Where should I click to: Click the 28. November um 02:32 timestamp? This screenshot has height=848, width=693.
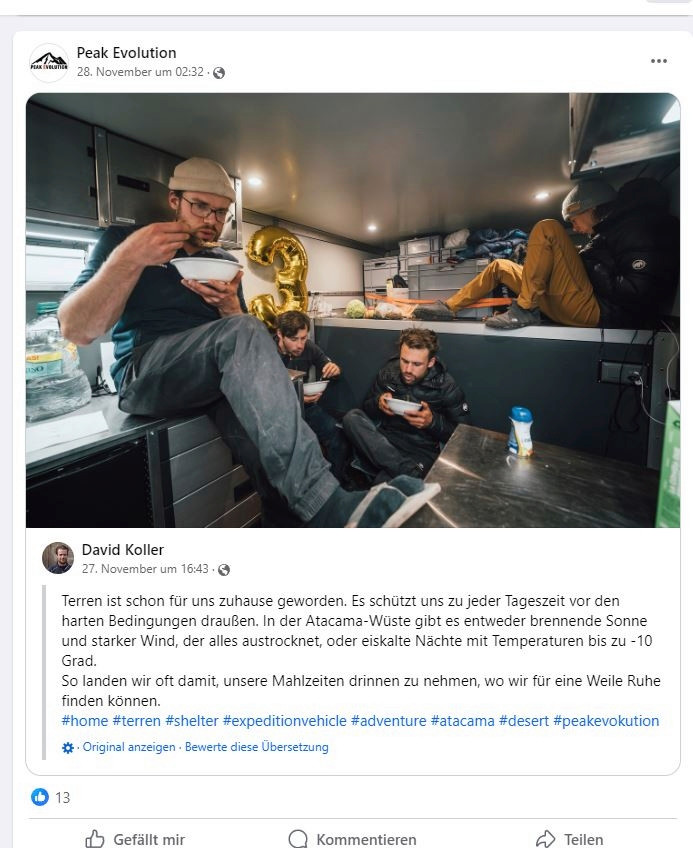(140, 72)
